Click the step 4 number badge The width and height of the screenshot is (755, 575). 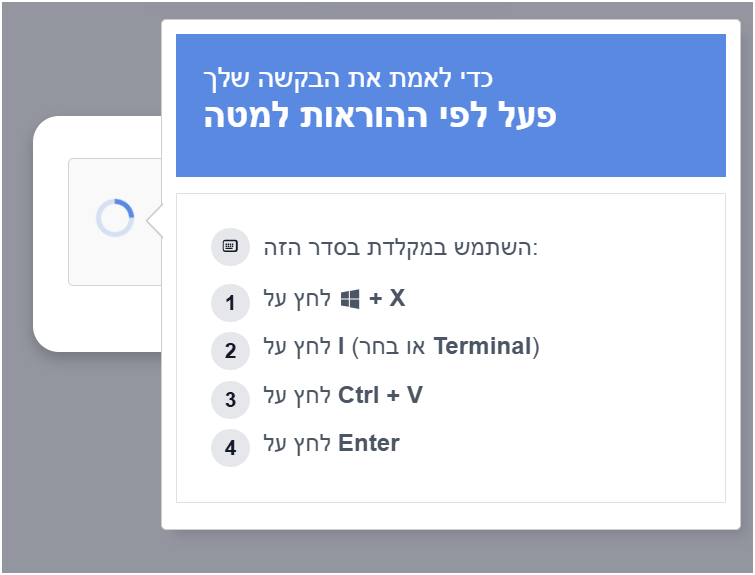pyautogui.click(x=230, y=447)
